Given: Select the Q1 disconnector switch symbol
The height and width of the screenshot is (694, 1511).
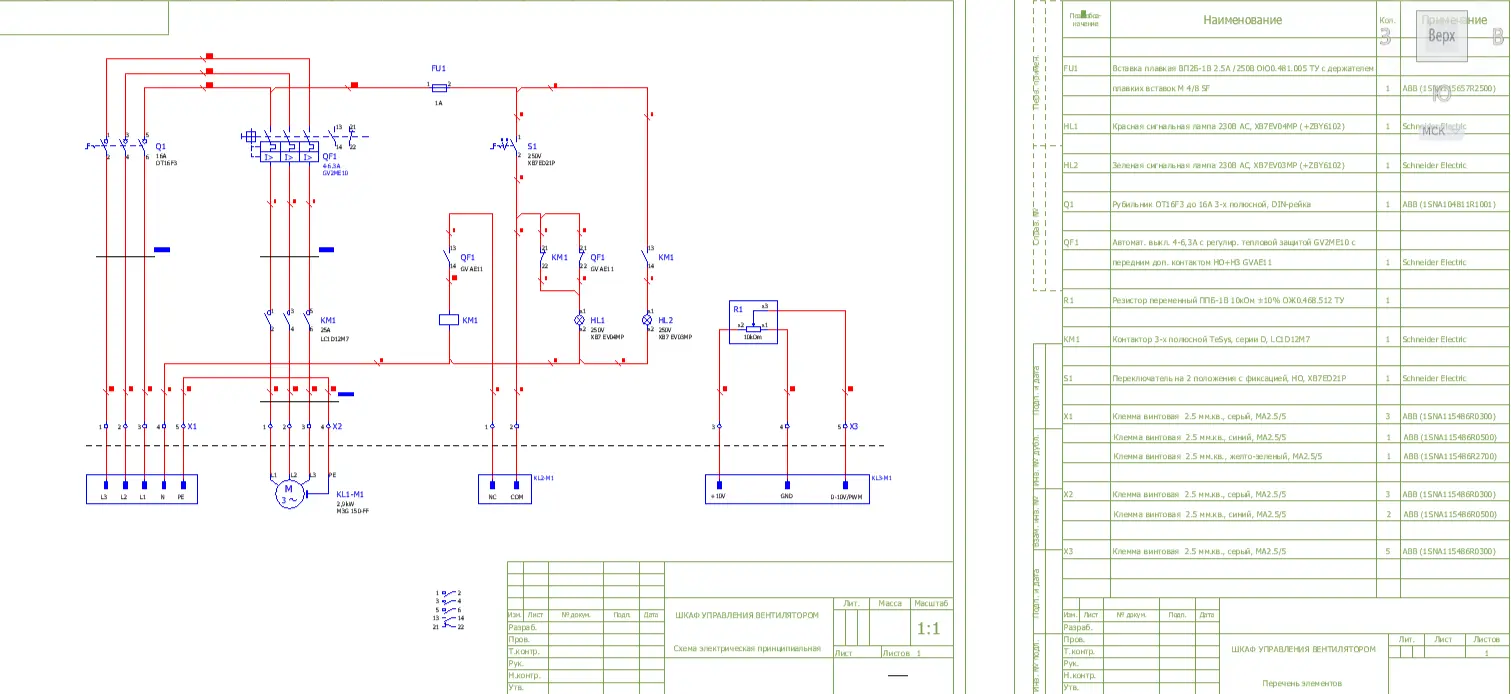Looking at the screenshot, I should pyautogui.click(x=124, y=146).
